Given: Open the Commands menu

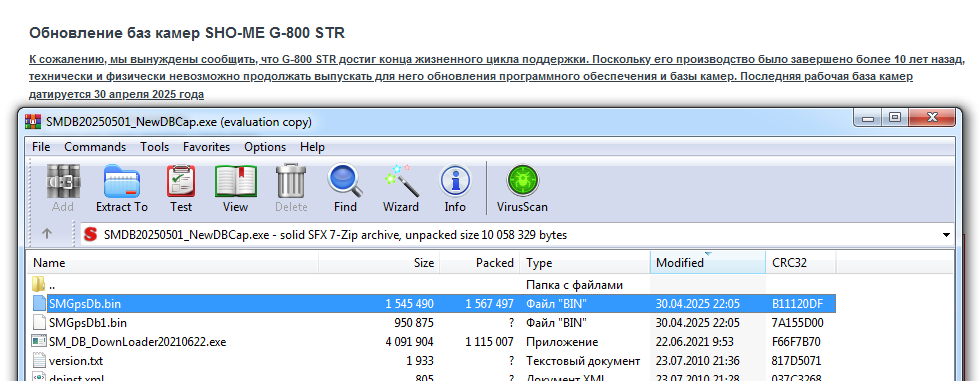Looking at the screenshot, I should [x=95, y=147].
